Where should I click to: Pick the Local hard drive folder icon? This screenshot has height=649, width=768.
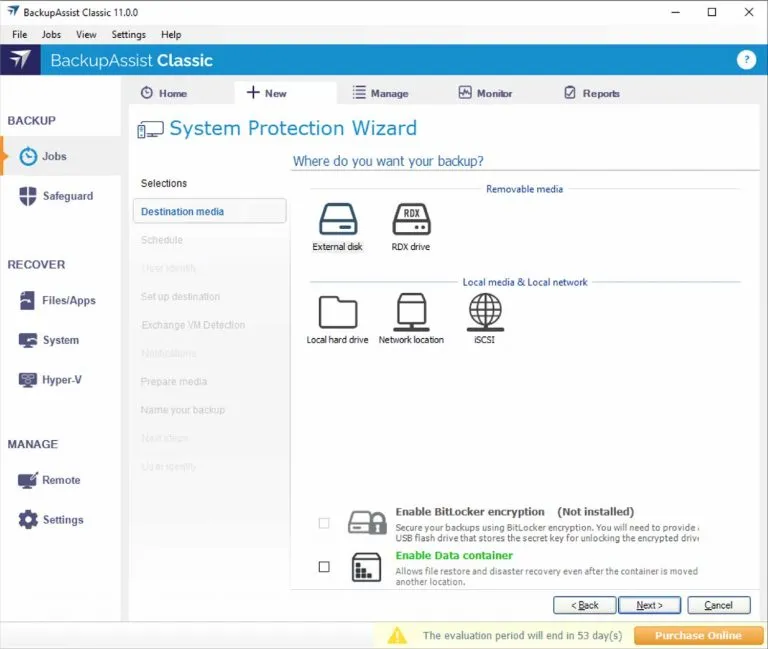tap(338, 312)
